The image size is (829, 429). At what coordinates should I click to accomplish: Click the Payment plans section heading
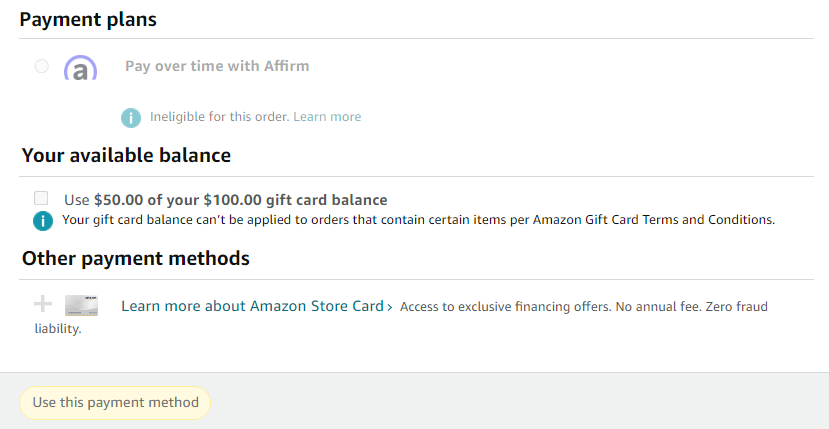coord(88,20)
